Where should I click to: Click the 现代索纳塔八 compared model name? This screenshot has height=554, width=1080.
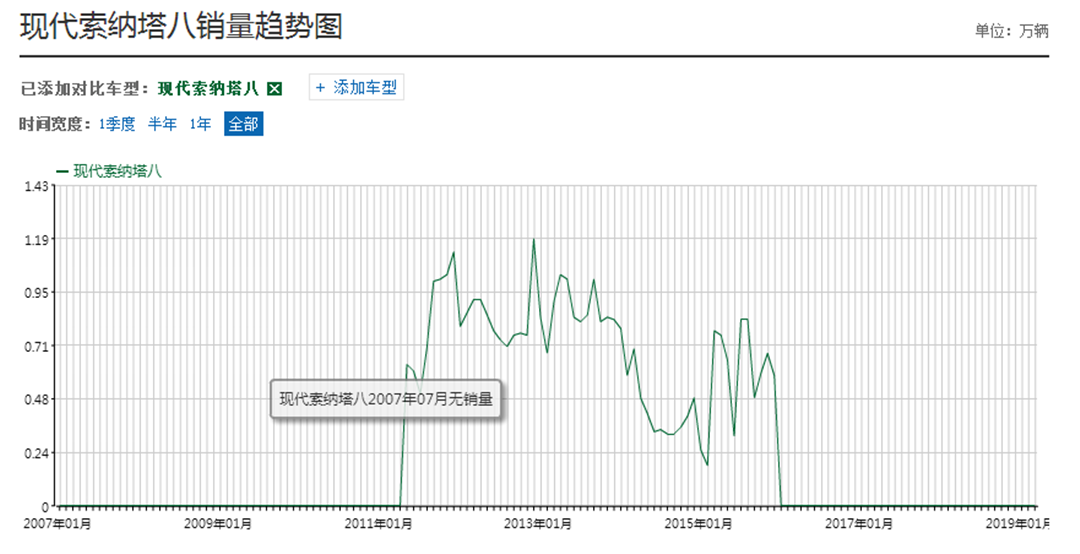(208, 89)
